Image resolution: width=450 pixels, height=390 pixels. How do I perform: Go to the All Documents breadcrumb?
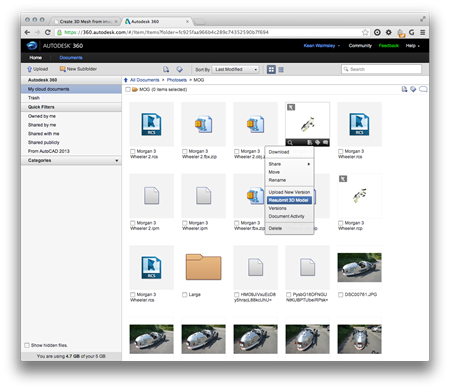click(144, 80)
